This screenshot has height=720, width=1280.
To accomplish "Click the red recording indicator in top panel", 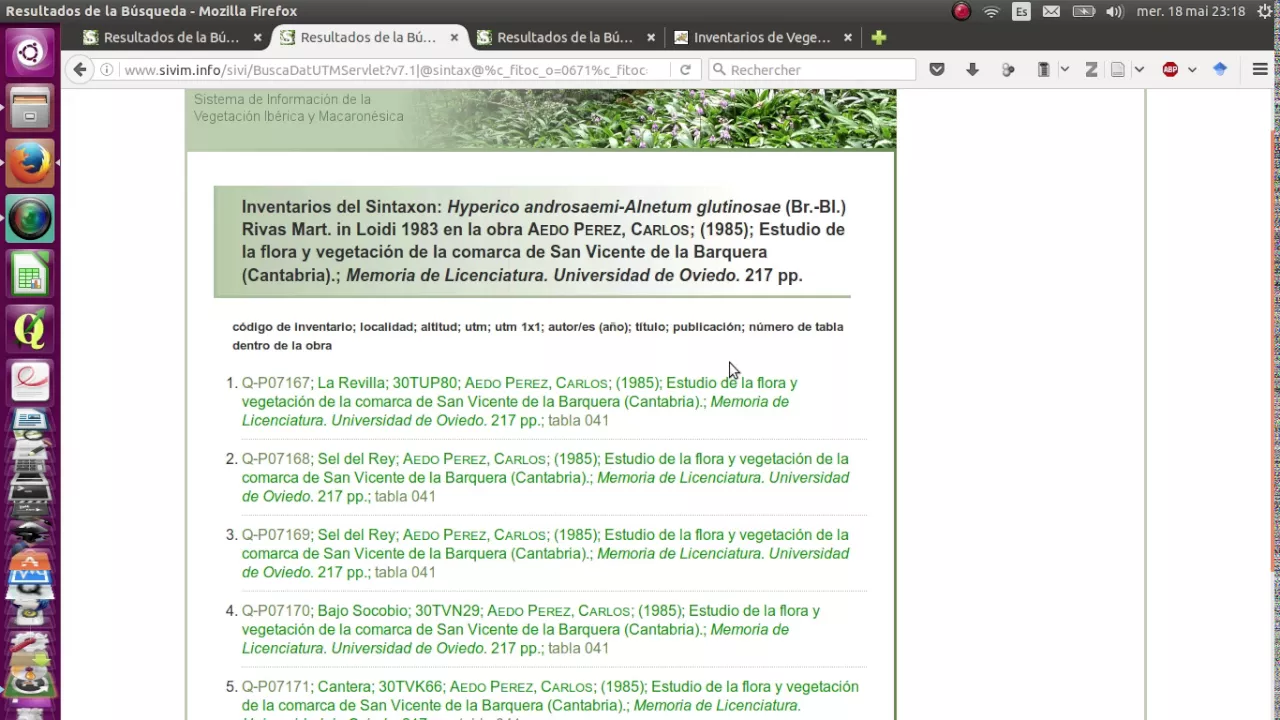I will pyautogui.click(x=961, y=12).
